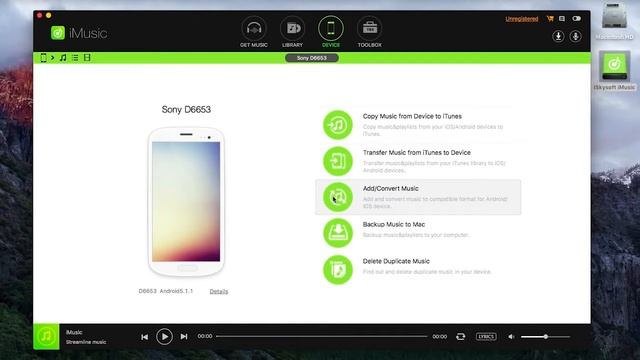
Task: Click the Add/Convert Music icon
Action: click(338, 197)
